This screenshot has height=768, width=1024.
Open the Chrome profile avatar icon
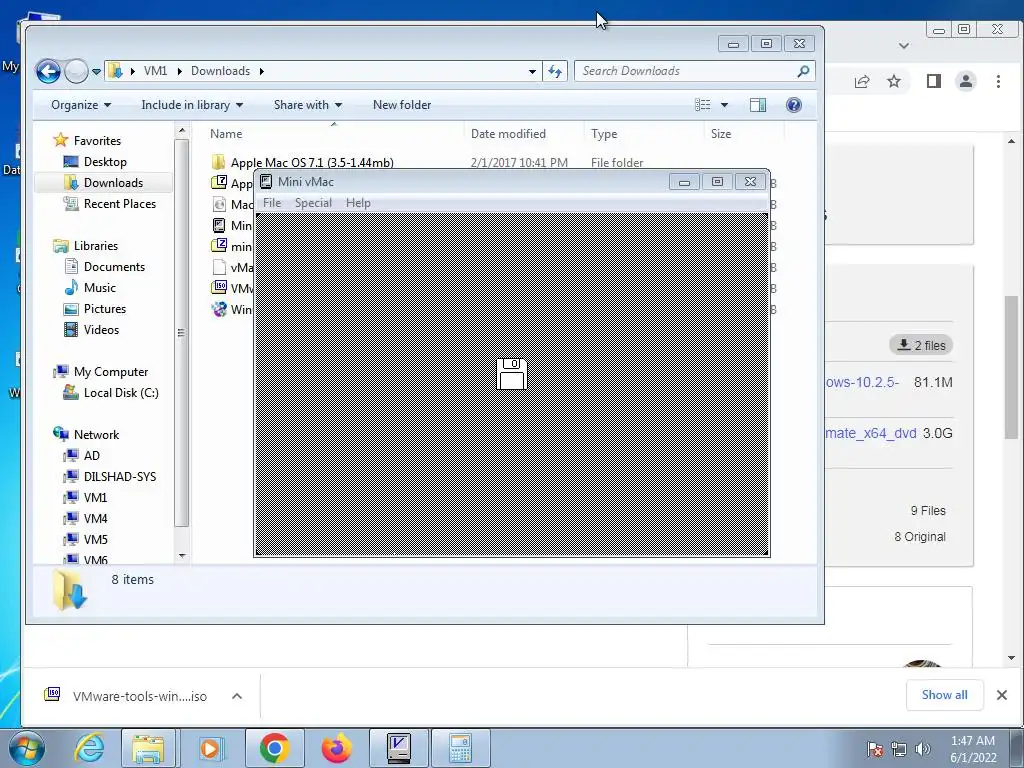pyautogui.click(x=966, y=81)
